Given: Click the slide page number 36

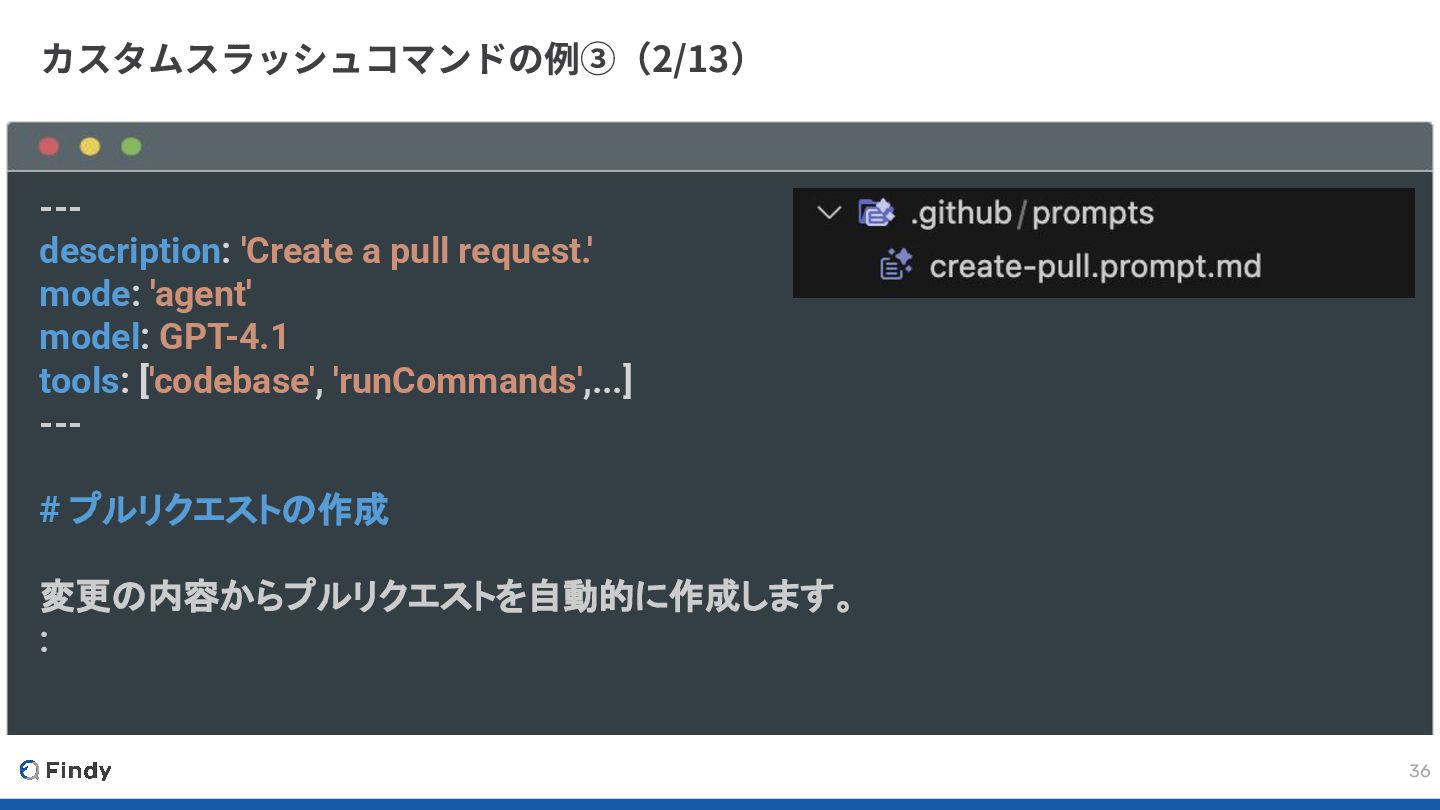Looking at the screenshot, I should coord(1419,771).
